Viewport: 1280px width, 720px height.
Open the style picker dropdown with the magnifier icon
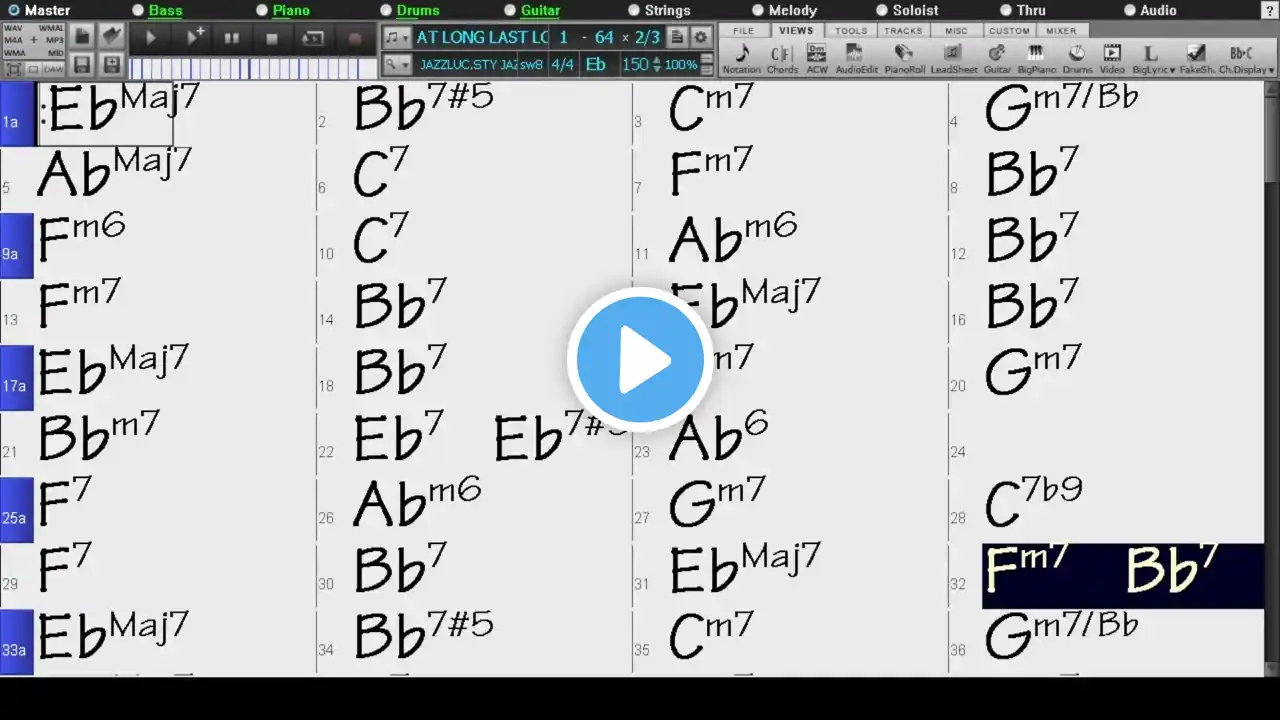(x=397, y=65)
